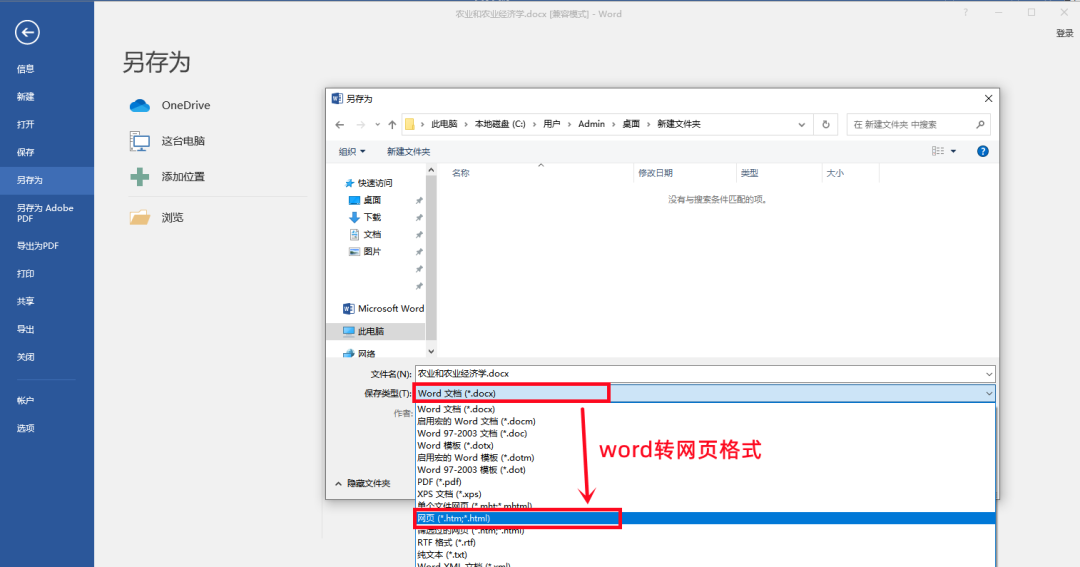Expand the address bar history dropdown
Screen dimensions: 1080x567
coord(802,125)
